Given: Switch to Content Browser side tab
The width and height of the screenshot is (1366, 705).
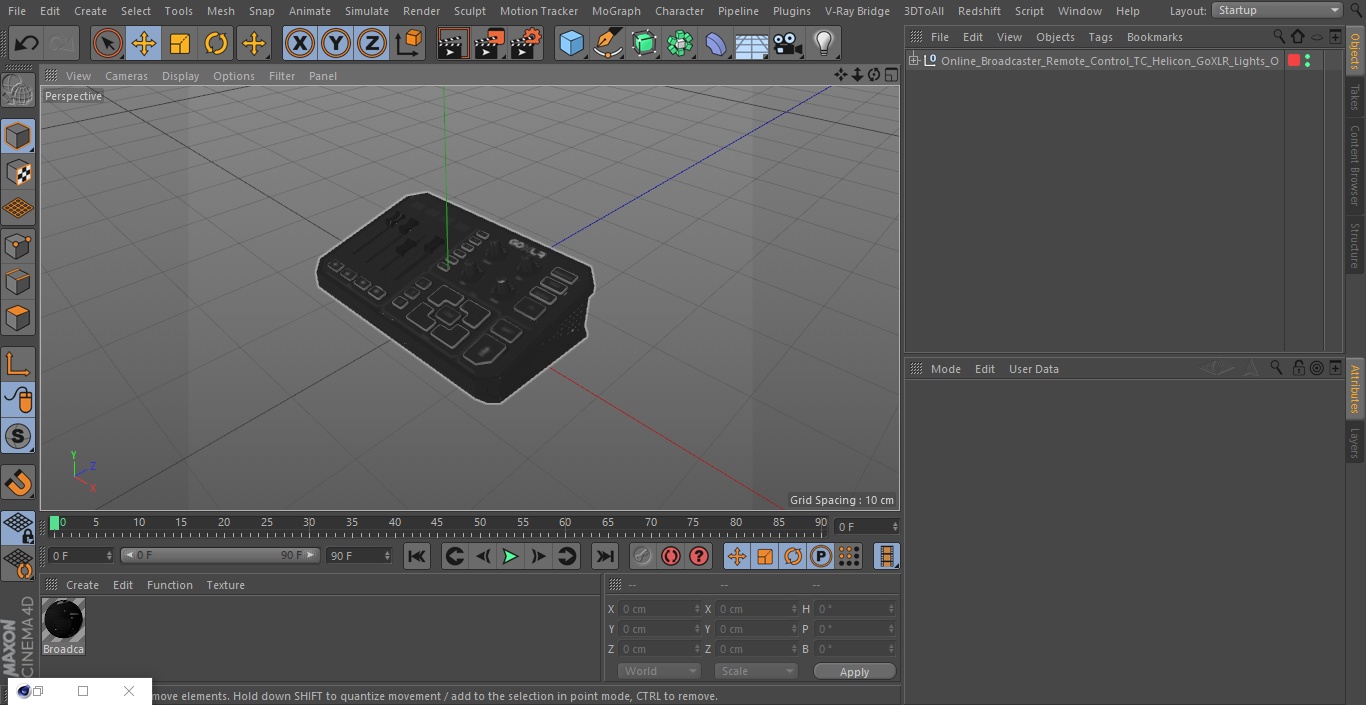Looking at the screenshot, I should coord(1355,165).
